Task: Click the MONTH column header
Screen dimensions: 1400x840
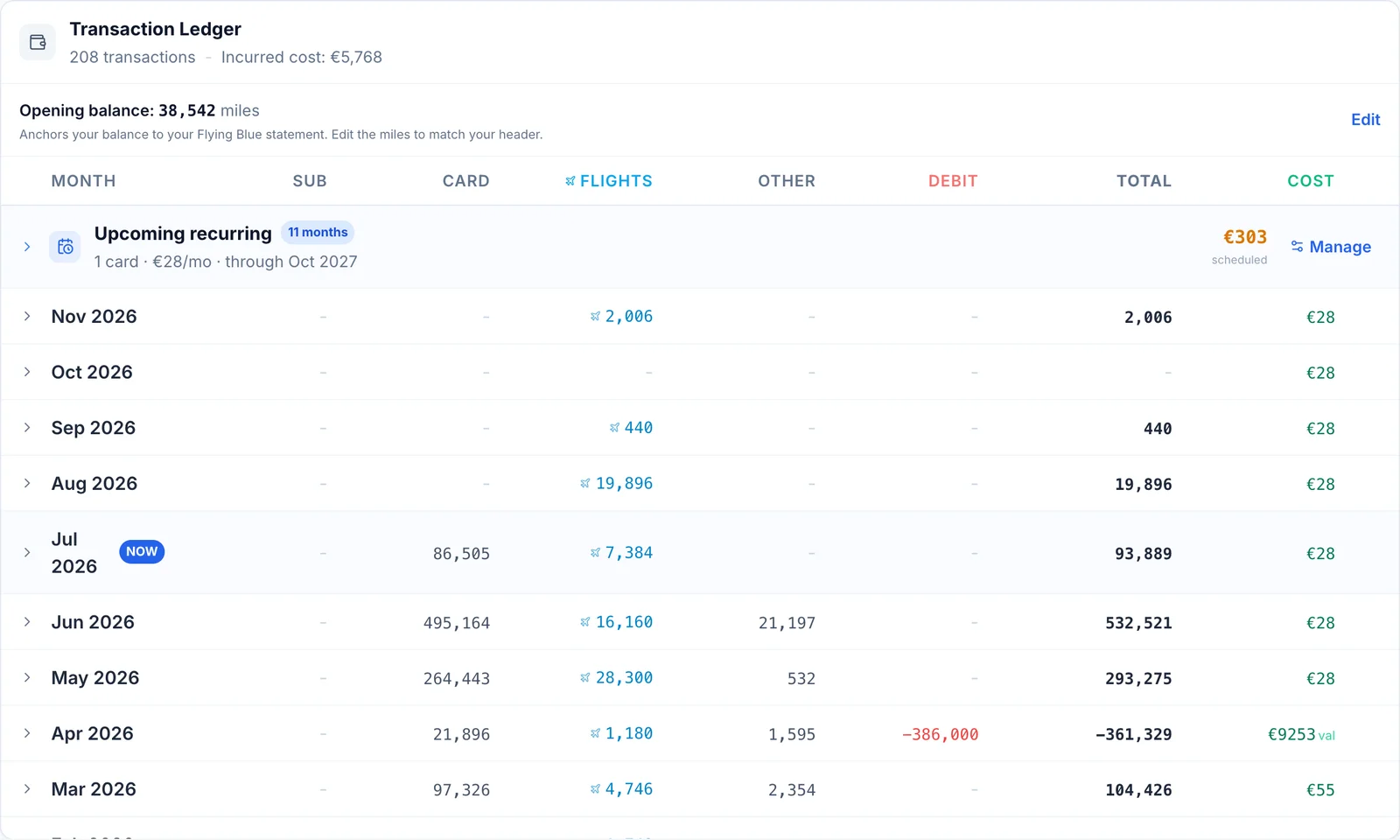Action: (83, 181)
